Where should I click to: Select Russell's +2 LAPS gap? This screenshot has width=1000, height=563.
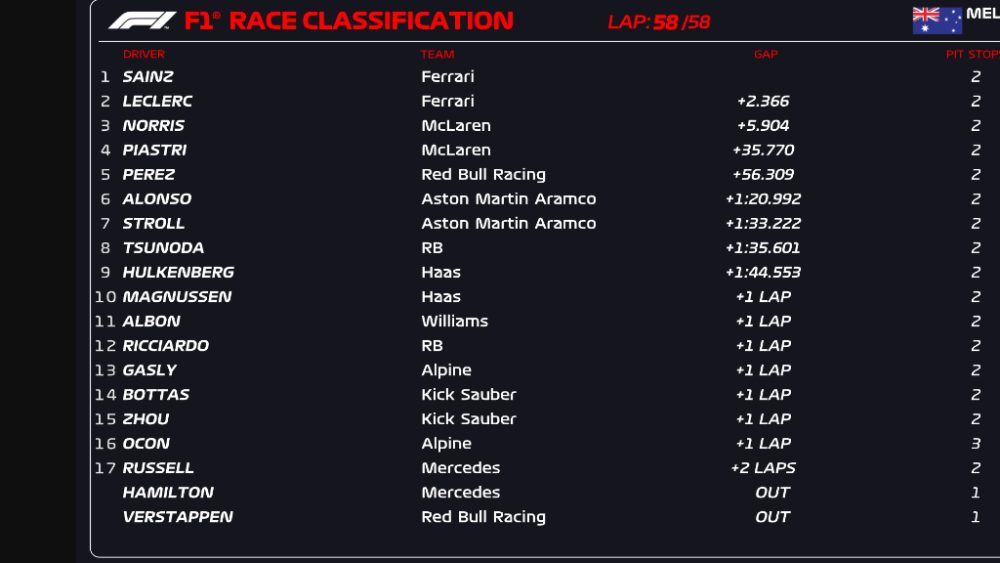pos(762,468)
